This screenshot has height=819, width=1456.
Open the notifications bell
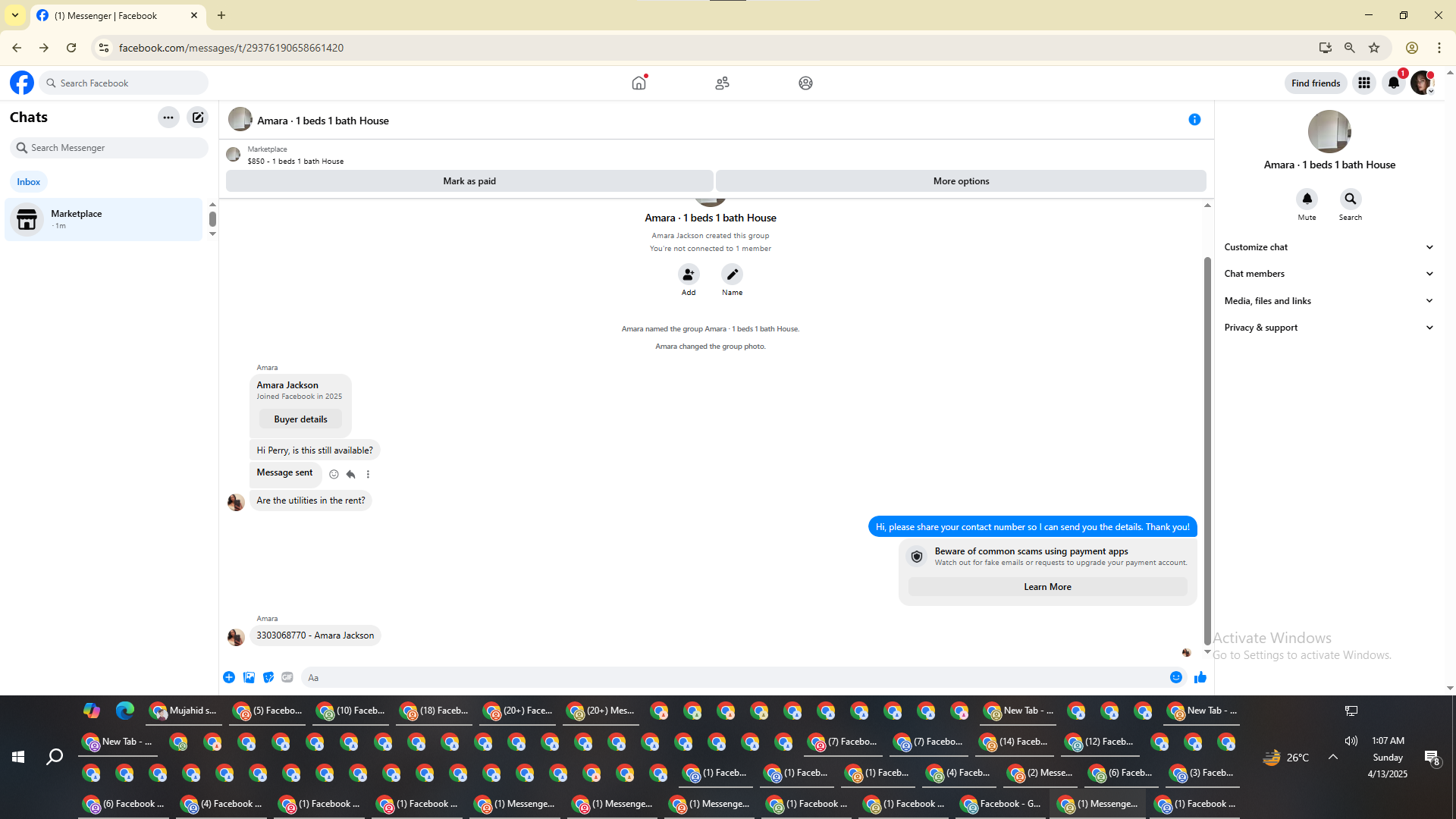(1394, 83)
